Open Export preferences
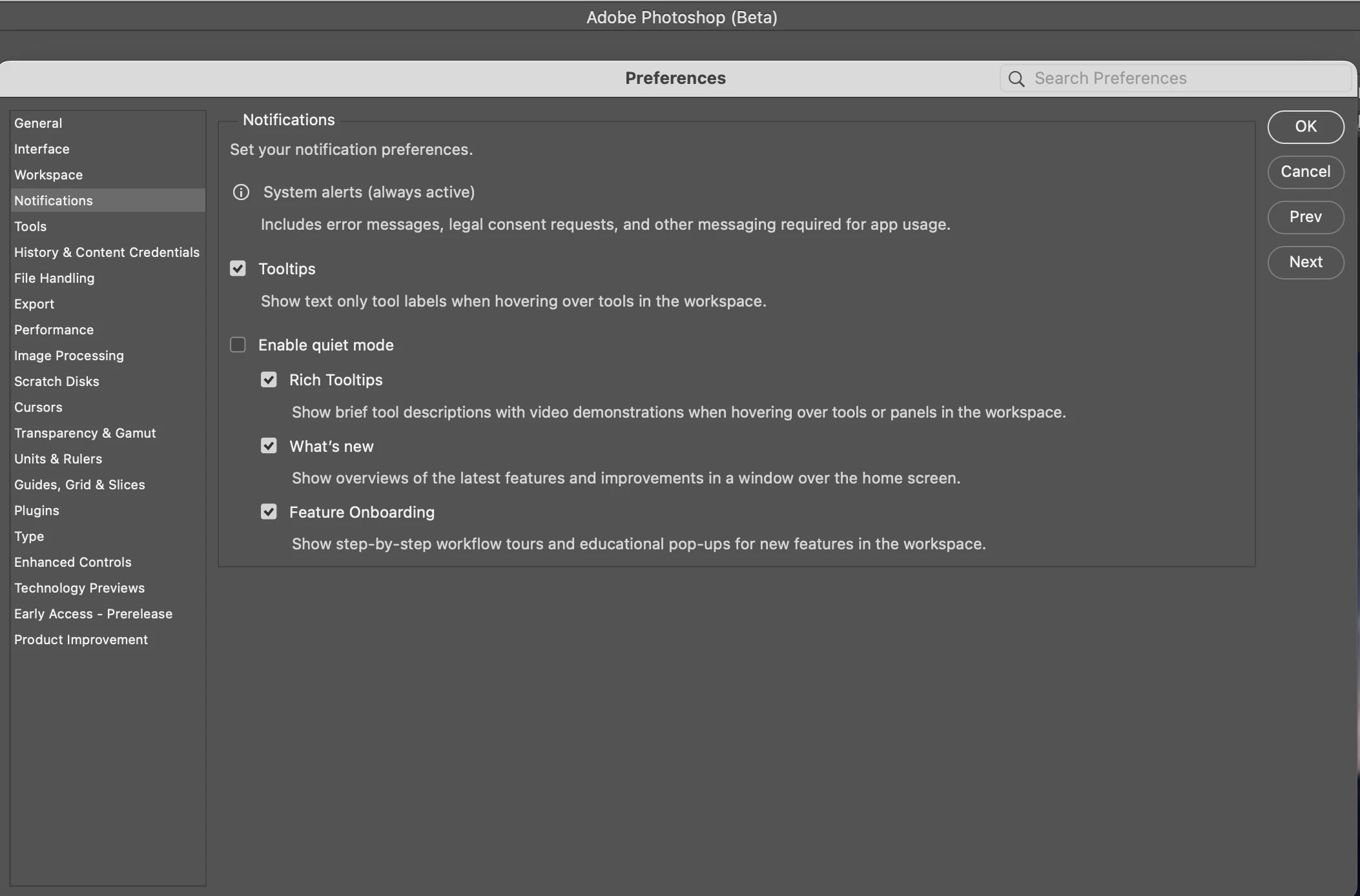Image resolution: width=1360 pixels, height=896 pixels. pyautogui.click(x=108, y=304)
